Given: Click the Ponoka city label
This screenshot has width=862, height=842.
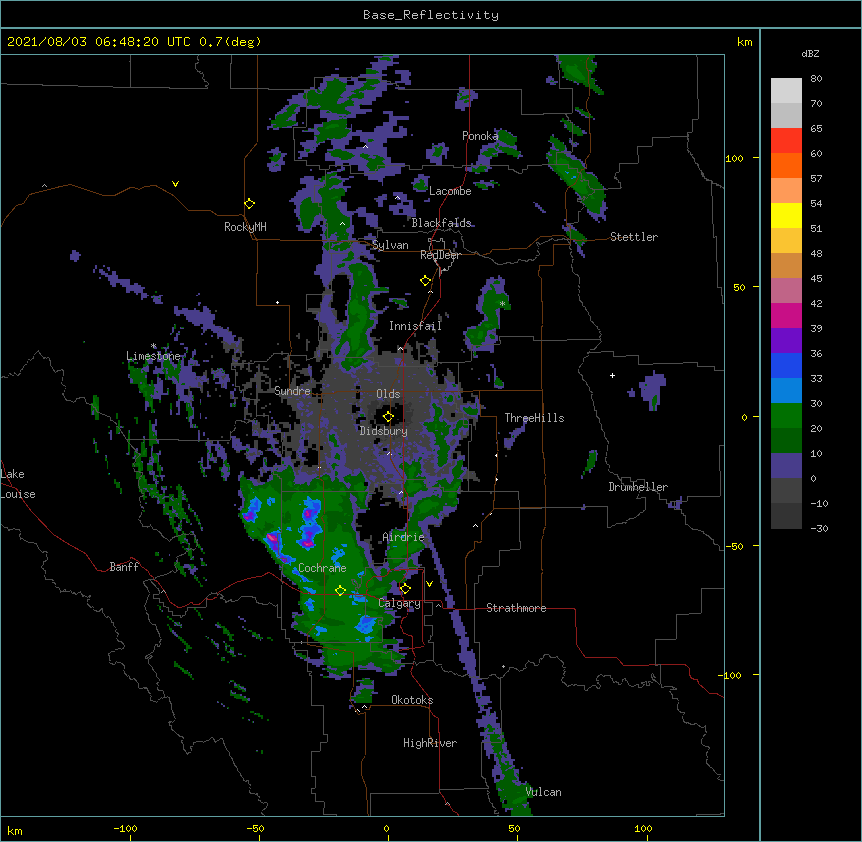Looking at the screenshot, I should coord(480,136).
